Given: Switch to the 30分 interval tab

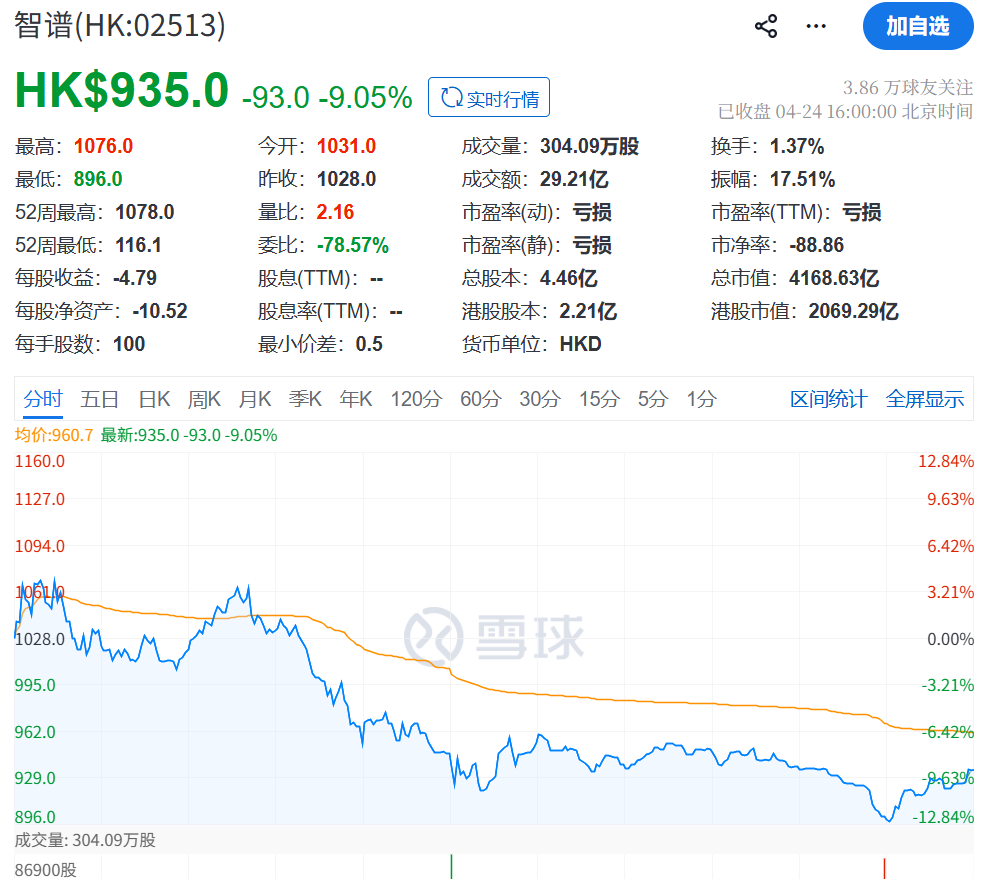Looking at the screenshot, I should click(x=540, y=400).
